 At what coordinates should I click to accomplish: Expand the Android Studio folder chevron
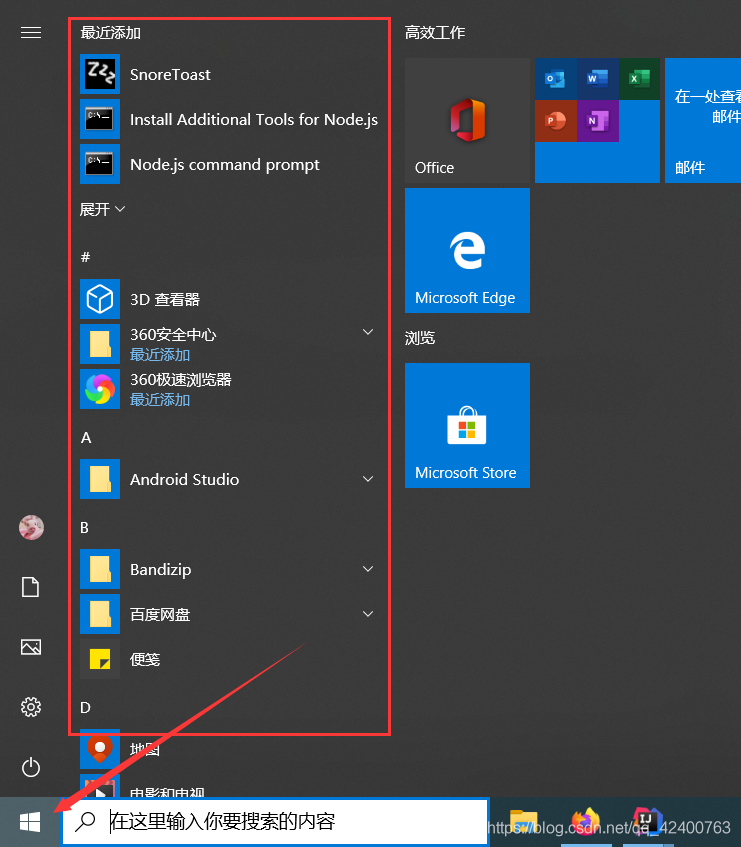pyautogui.click(x=368, y=479)
